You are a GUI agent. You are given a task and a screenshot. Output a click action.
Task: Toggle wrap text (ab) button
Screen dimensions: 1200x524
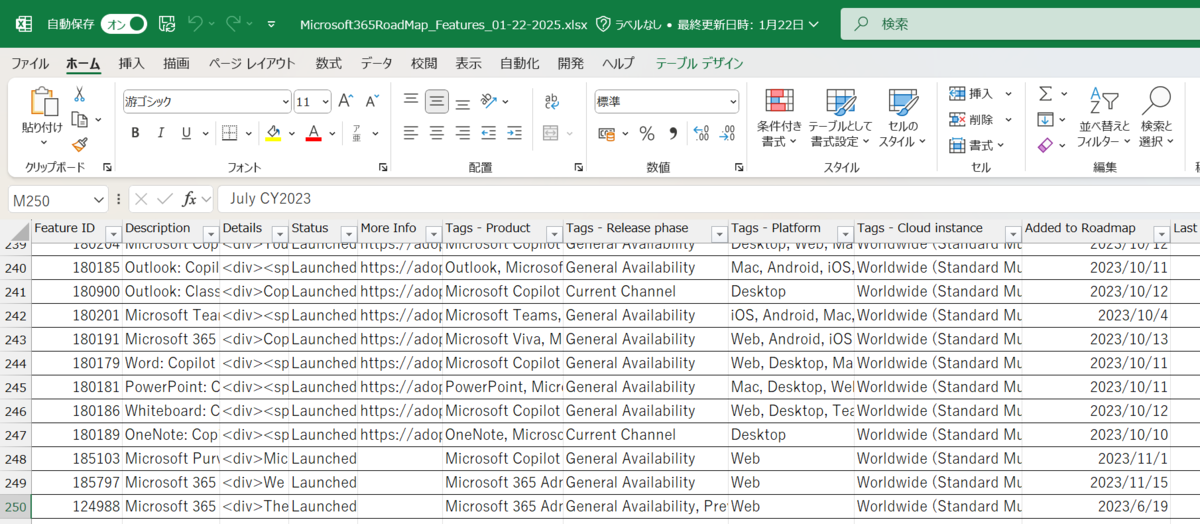[x=551, y=101]
